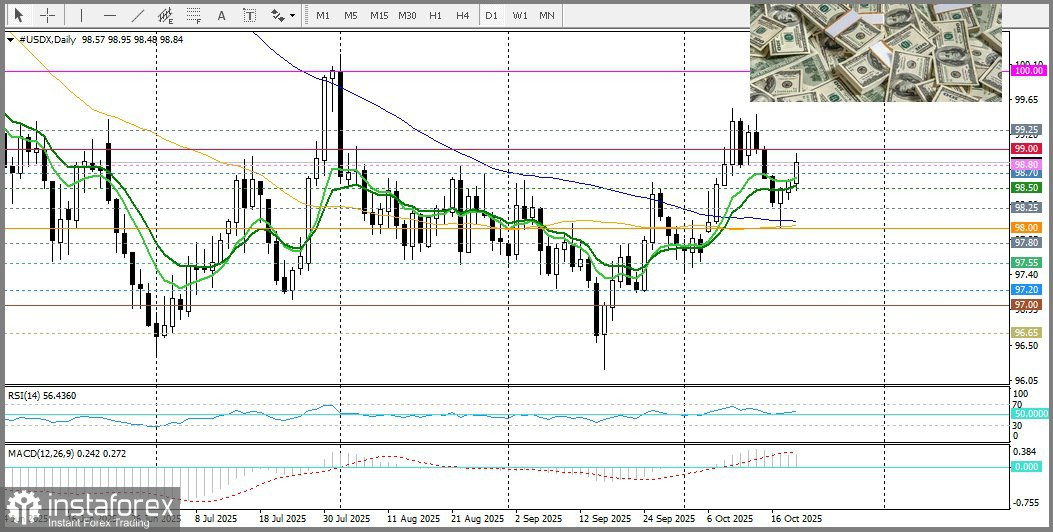
Task: Pick the trendline drawing tool
Action: click(x=137, y=15)
